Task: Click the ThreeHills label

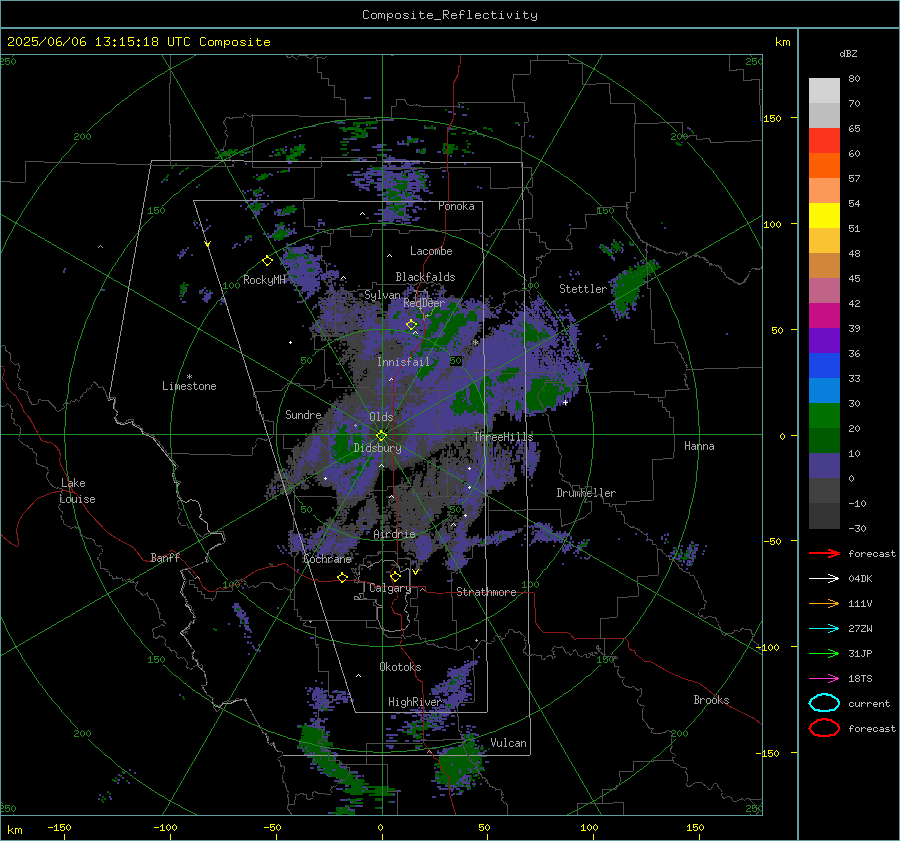Action: click(x=503, y=437)
